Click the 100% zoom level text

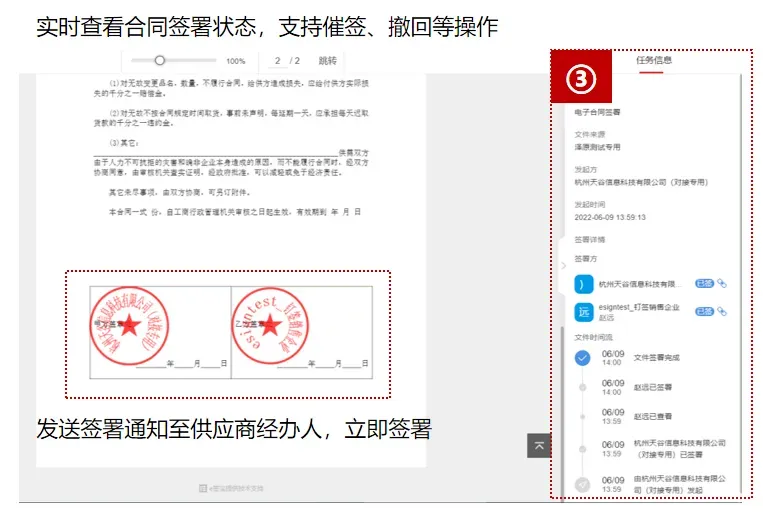[x=236, y=61]
